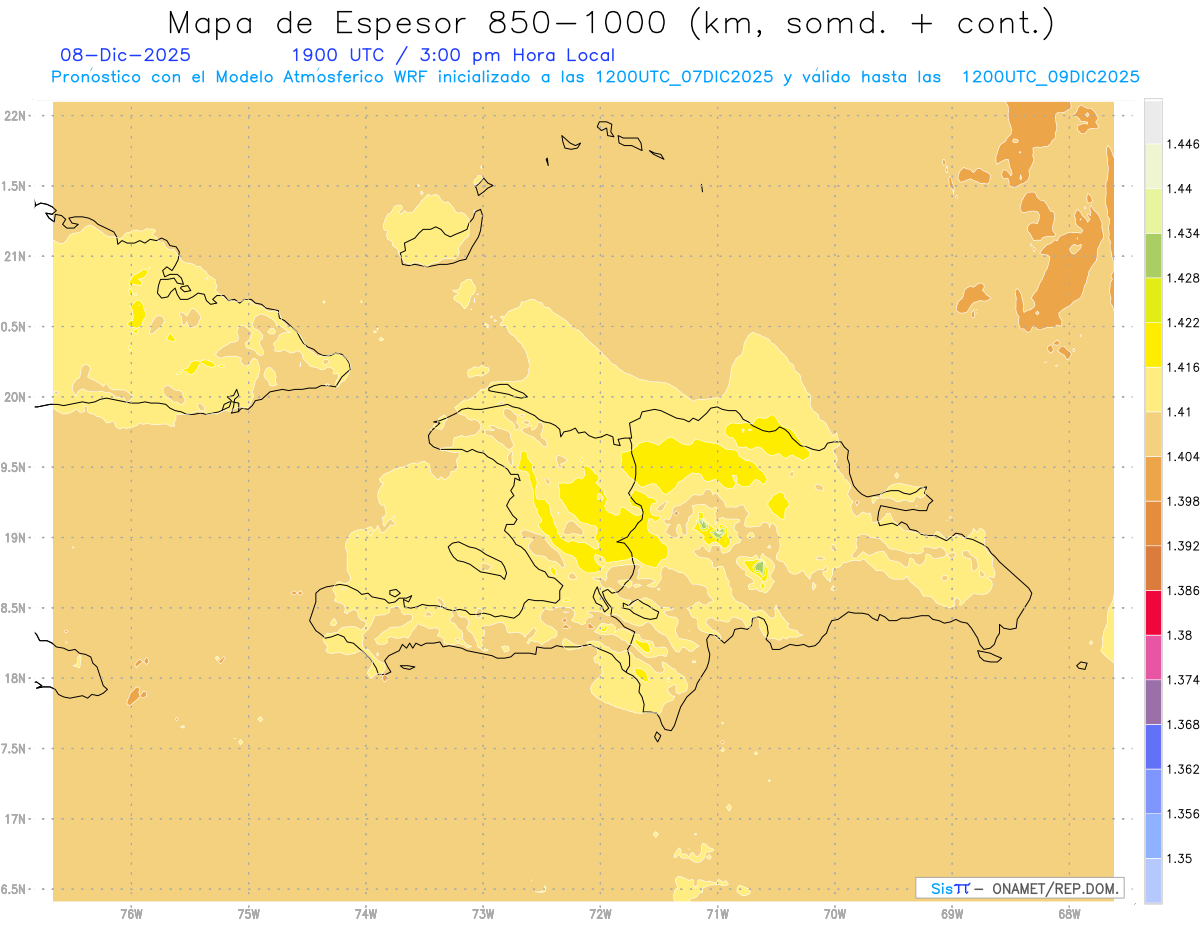Click the 71W longitude axis label
The image size is (1200, 927).
717,914
